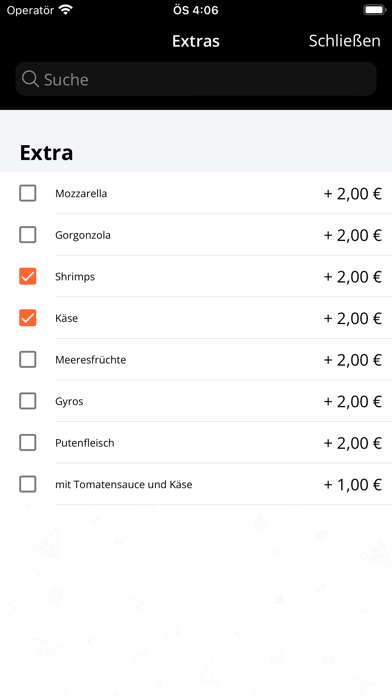Tap the Schließen button
Screen dimensions: 392x696
tap(344, 41)
